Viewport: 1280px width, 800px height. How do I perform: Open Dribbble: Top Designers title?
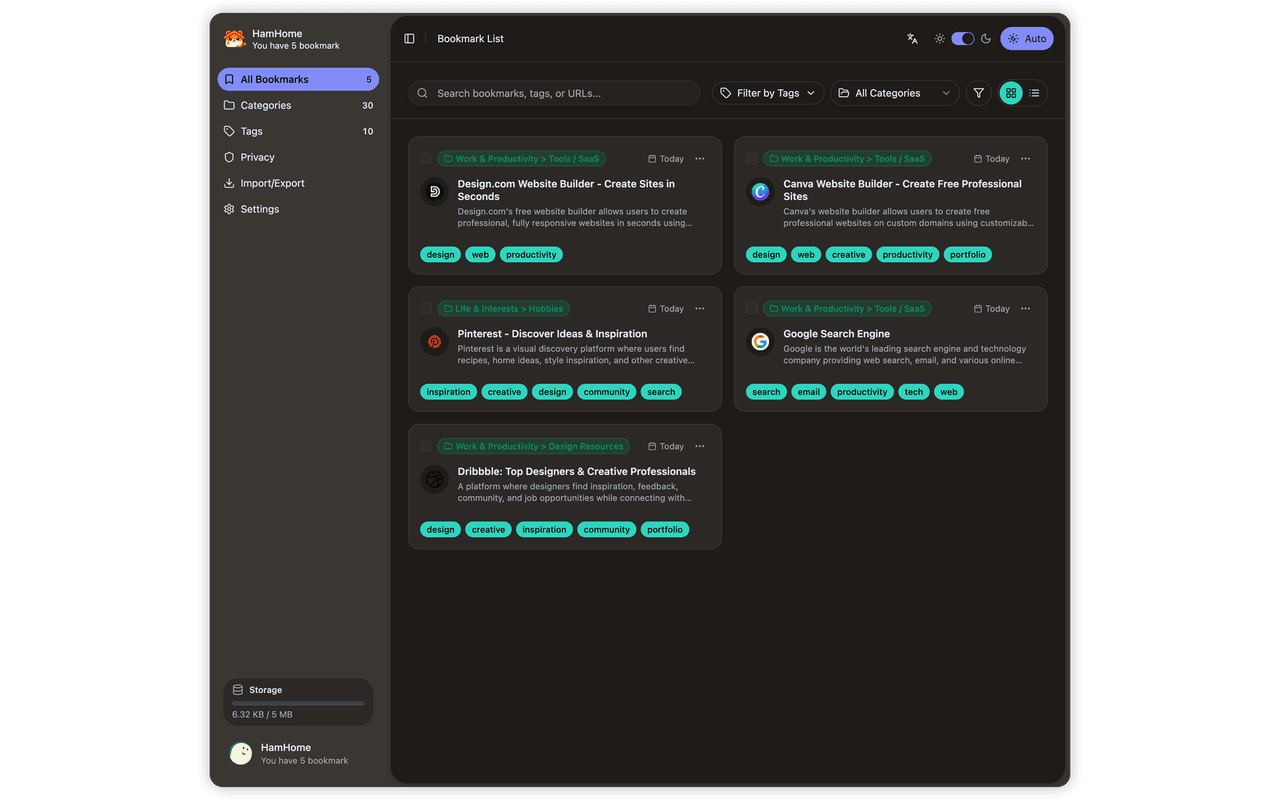pos(577,472)
